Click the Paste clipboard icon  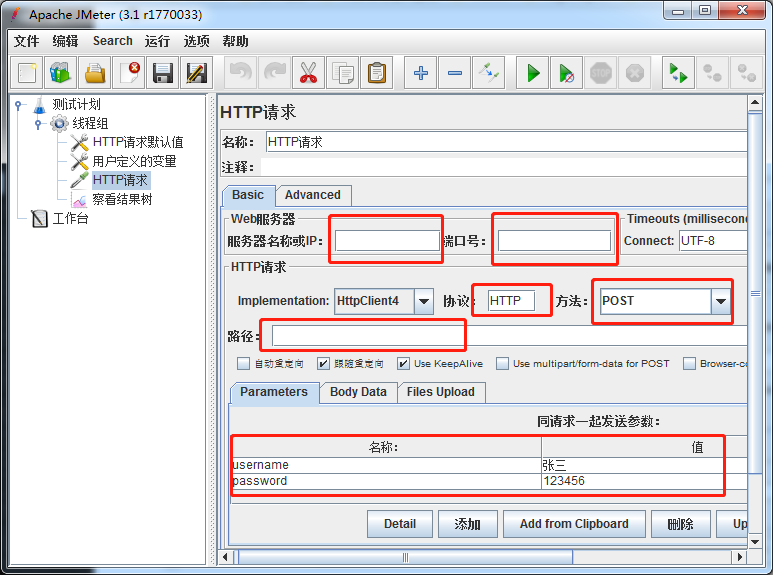pyautogui.click(x=377, y=73)
